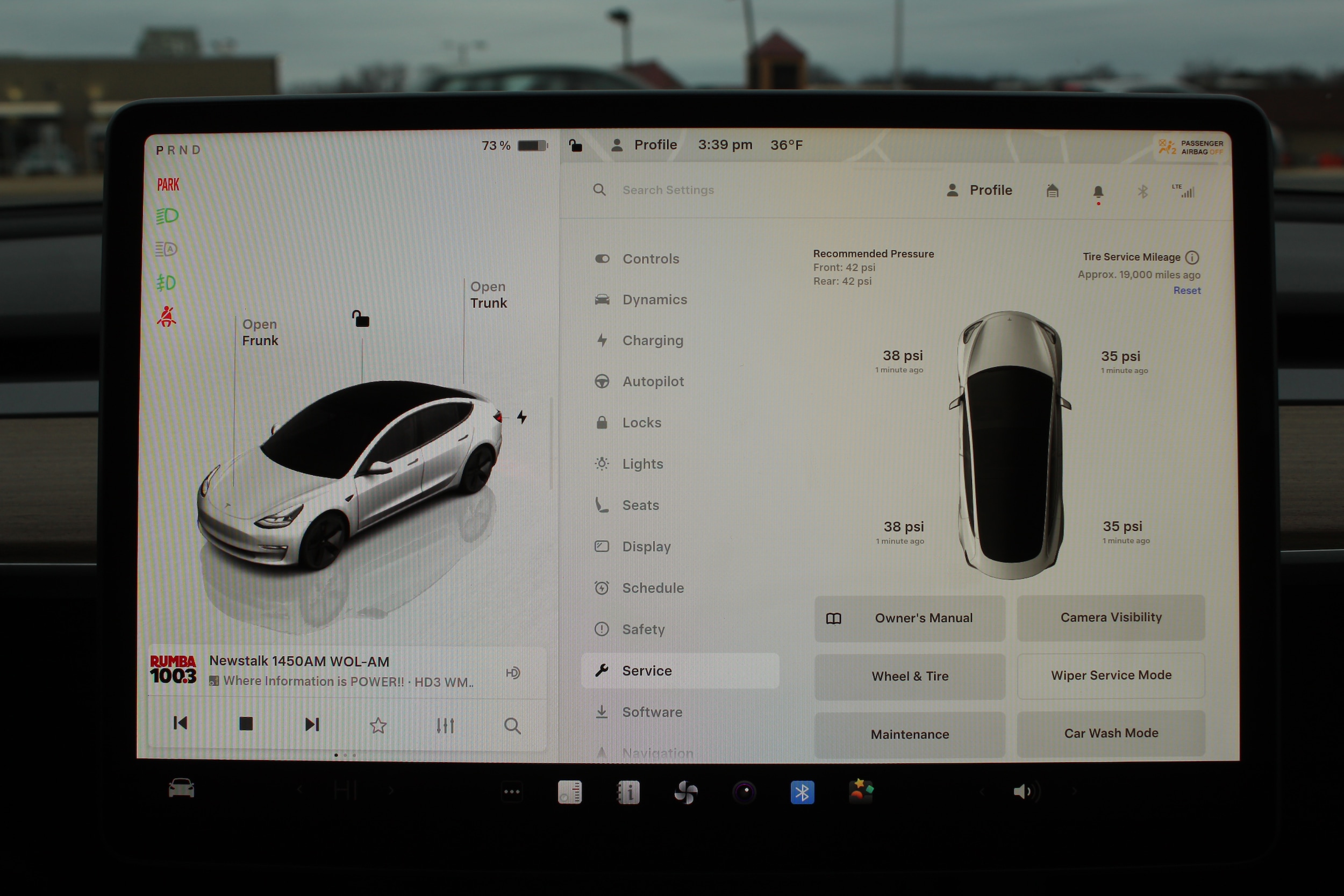Viewport: 1344px width, 896px height.
Task: Open the HomeLink garage icon
Action: tap(1052, 191)
